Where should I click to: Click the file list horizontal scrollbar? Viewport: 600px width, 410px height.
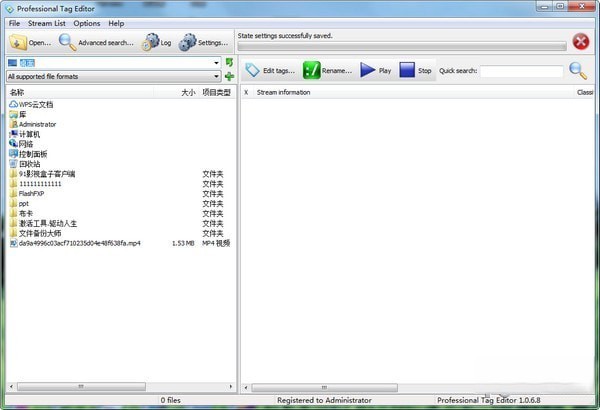80,384
